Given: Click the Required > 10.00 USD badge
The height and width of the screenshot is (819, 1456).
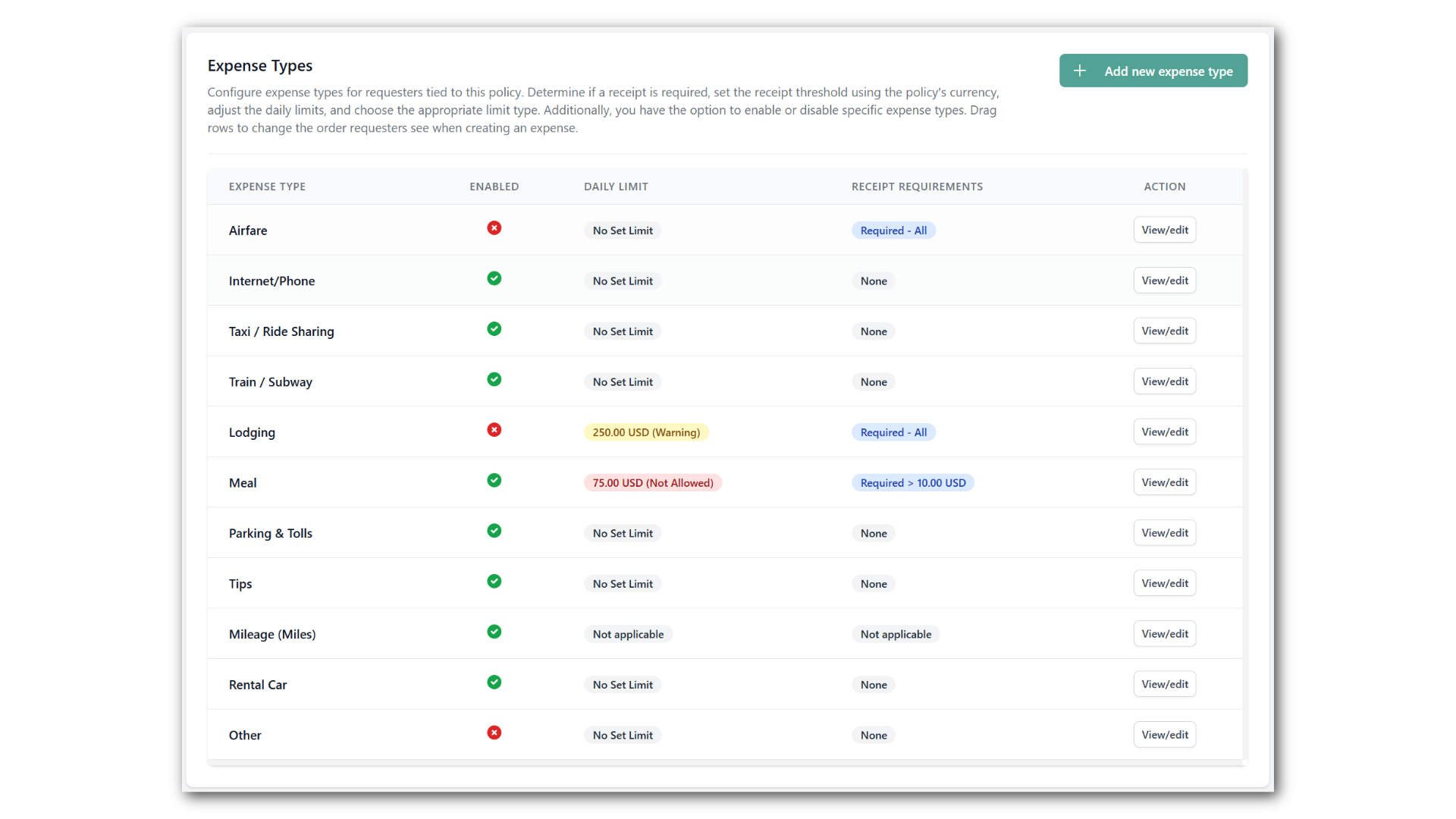Looking at the screenshot, I should pyautogui.click(x=913, y=483).
